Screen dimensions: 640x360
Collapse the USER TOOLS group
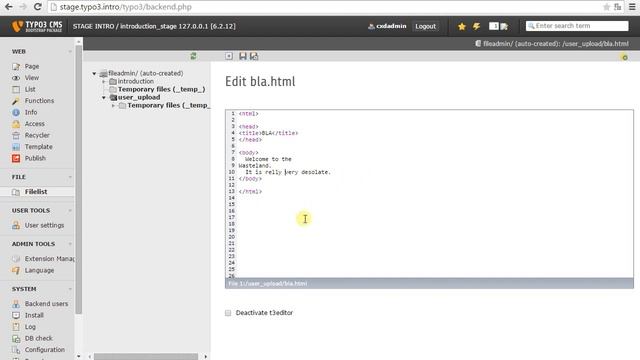(70, 211)
